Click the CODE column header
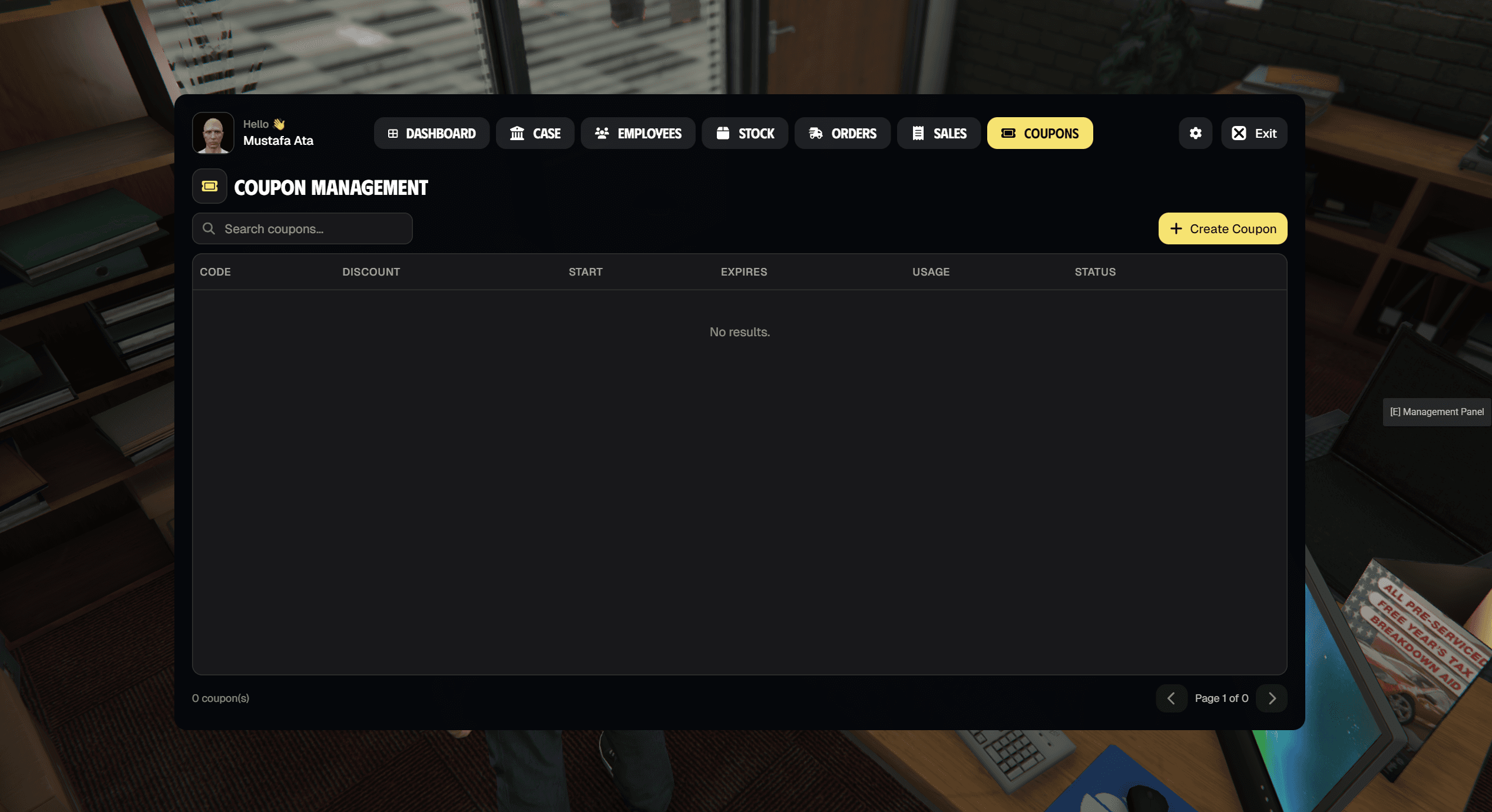Image resolution: width=1492 pixels, height=812 pixels. [215, 272]
